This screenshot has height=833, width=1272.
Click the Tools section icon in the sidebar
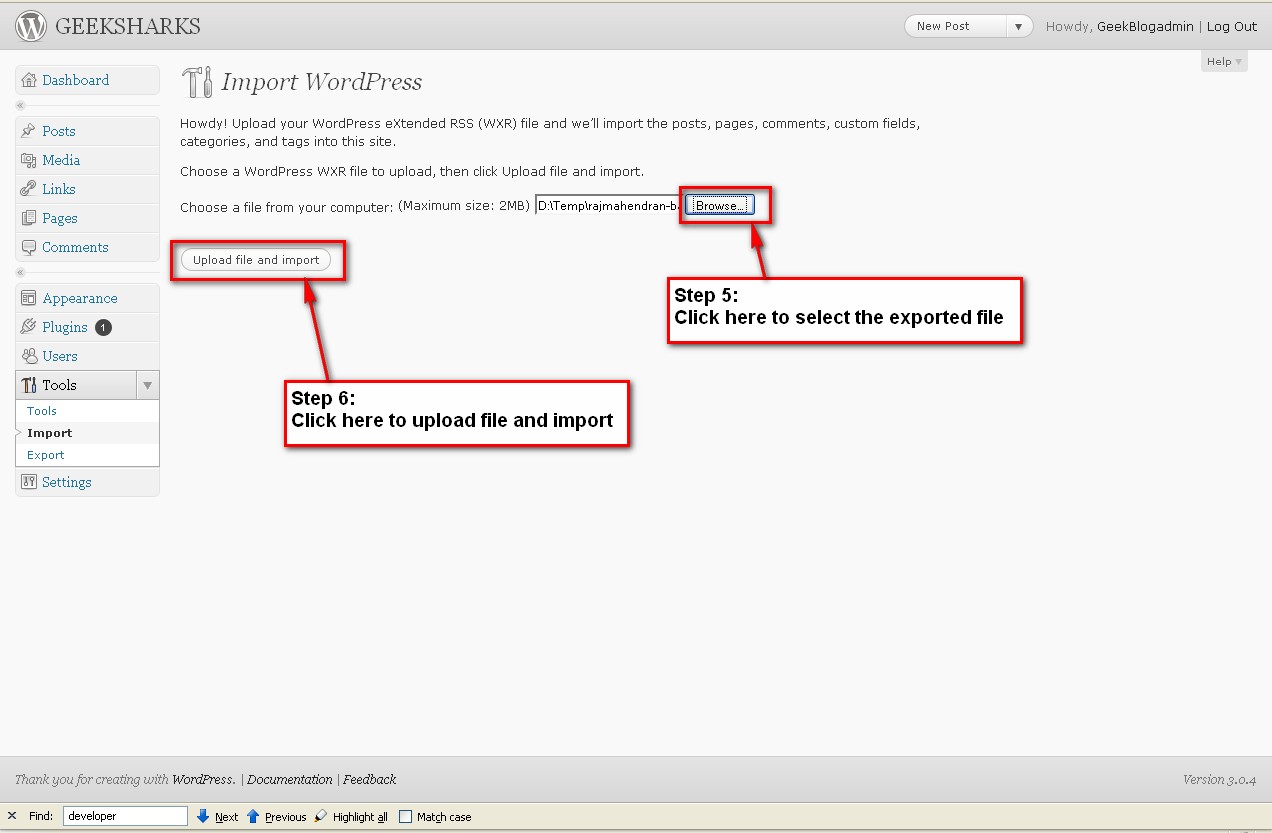(29, 385)
